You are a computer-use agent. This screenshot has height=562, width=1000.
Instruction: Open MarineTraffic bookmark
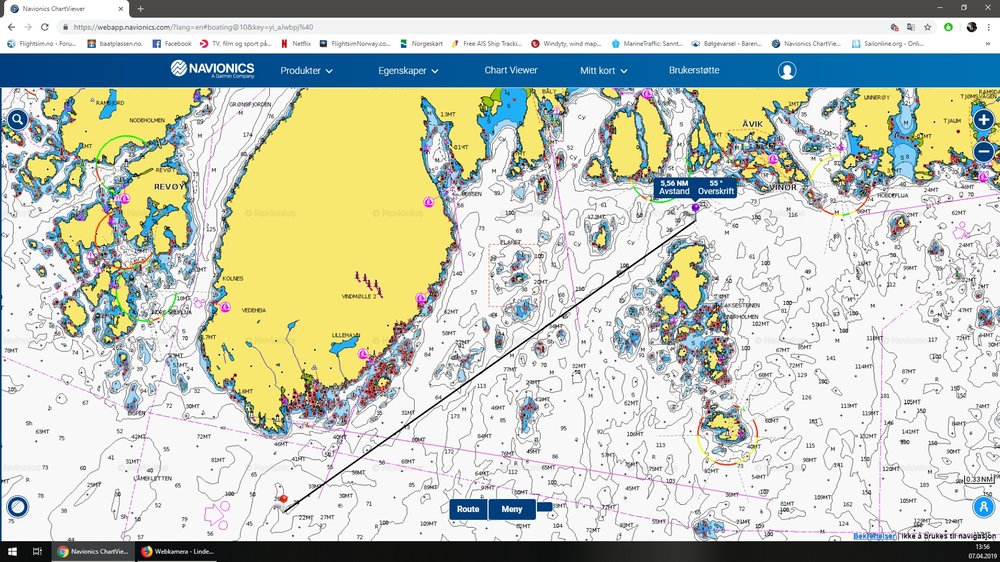tap(647, 44)
